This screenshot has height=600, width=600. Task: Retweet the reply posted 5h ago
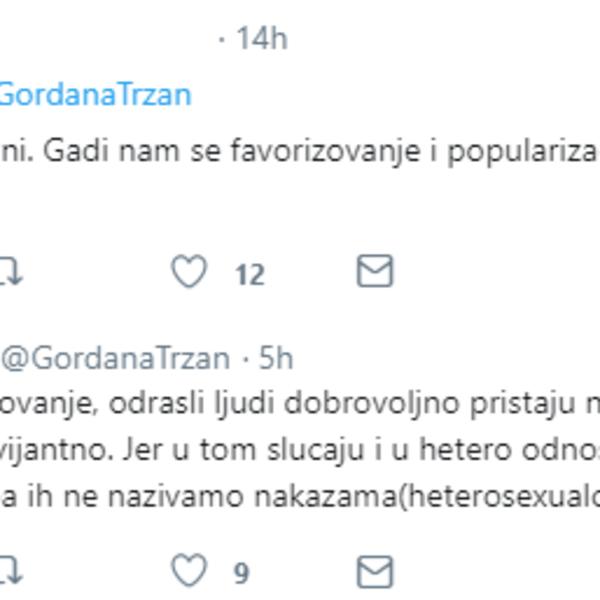coord(11,571)
